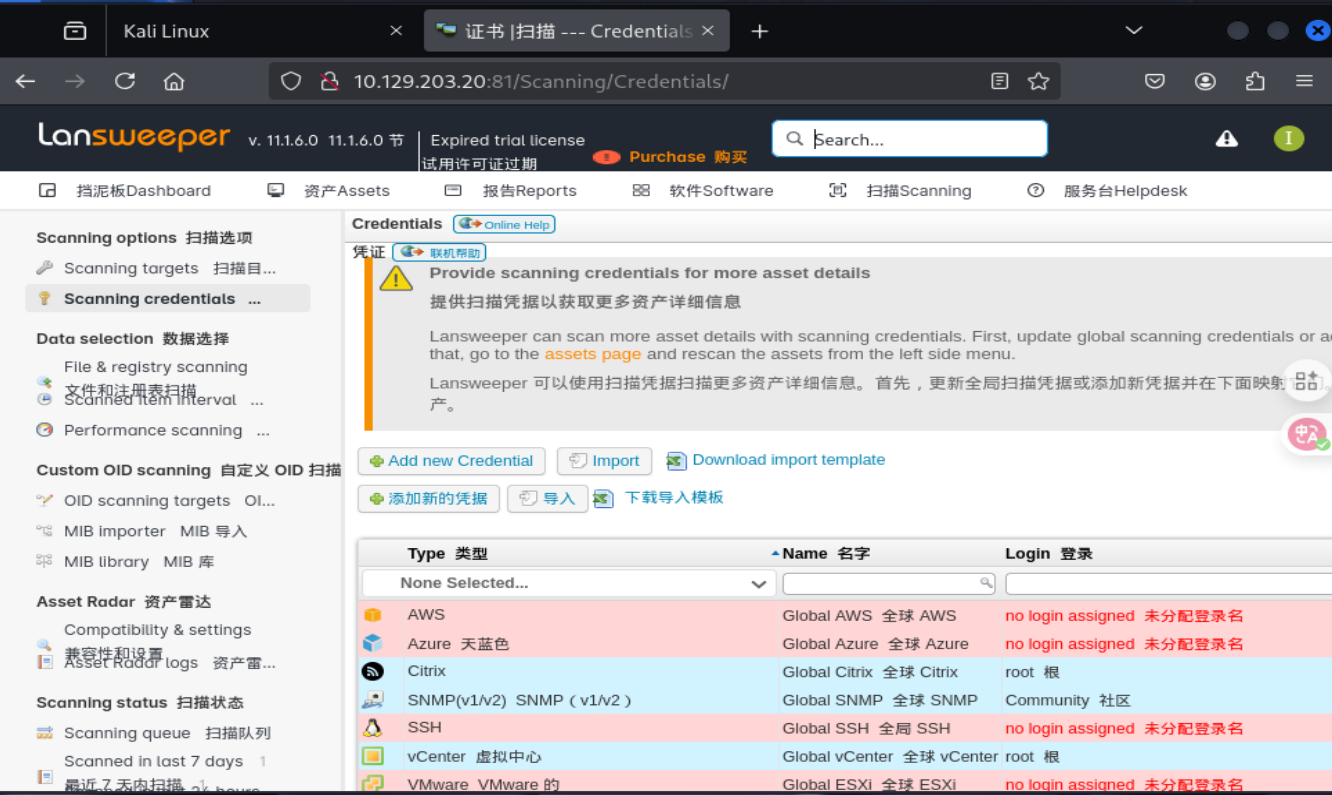The width and height of the screenshot is (1332, 795).
Task: Click the 导入 button
Action: (x=546, y=498)
